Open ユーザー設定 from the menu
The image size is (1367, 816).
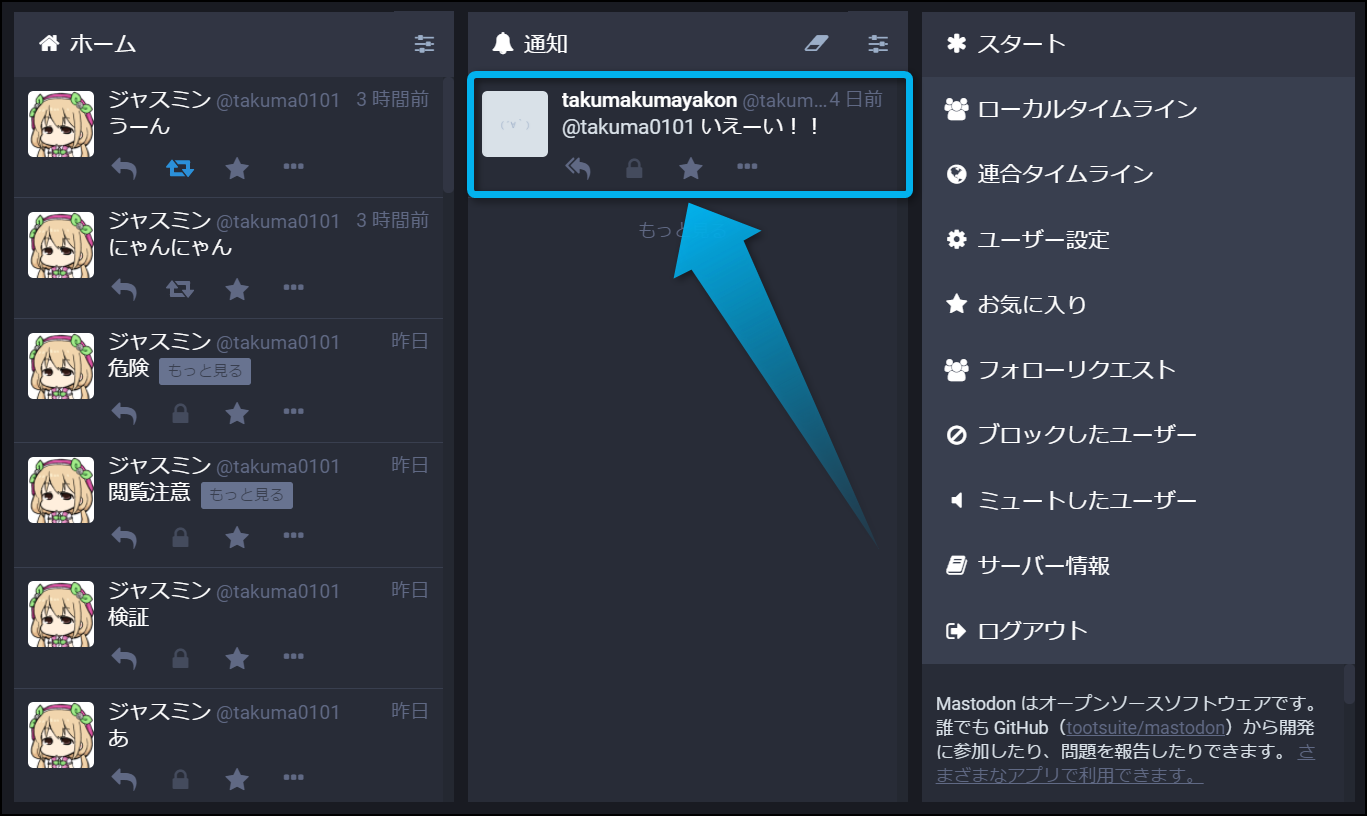tap(1043, 240)
